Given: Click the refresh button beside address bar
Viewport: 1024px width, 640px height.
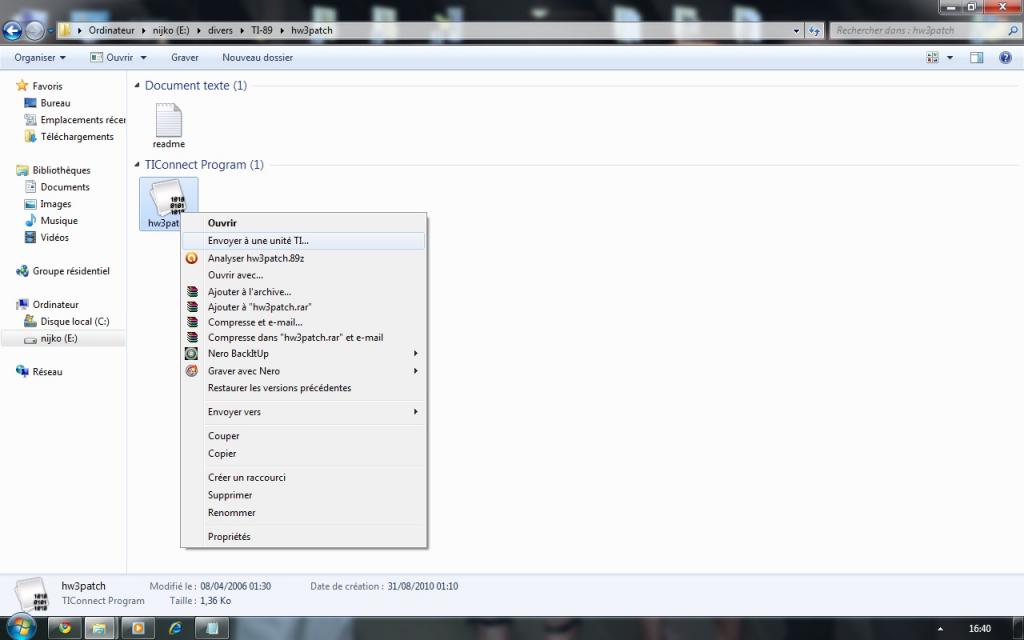Looking at the screenshot, I should [814, 30].
